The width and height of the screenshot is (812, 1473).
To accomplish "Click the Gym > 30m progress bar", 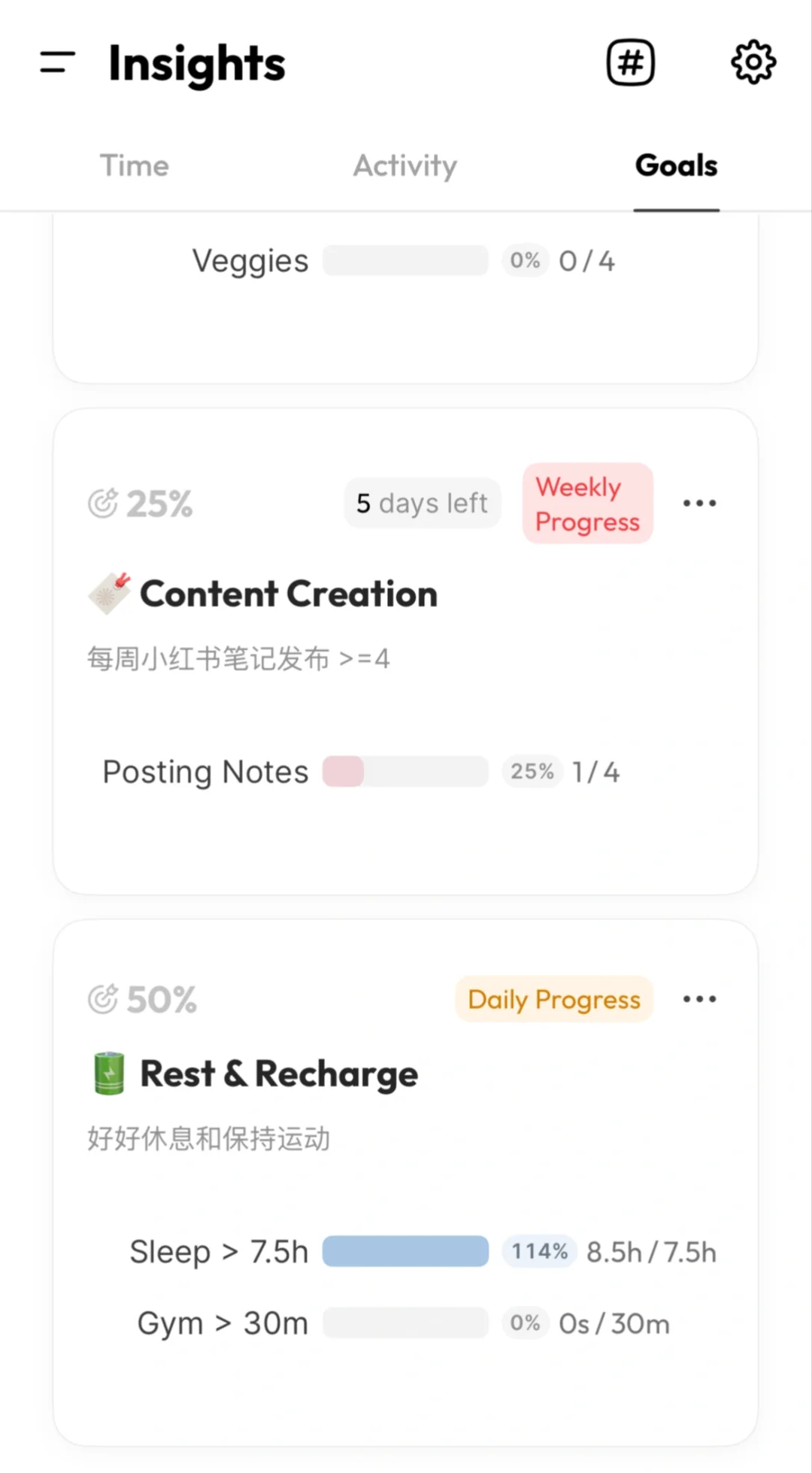I will [405, 1323].
